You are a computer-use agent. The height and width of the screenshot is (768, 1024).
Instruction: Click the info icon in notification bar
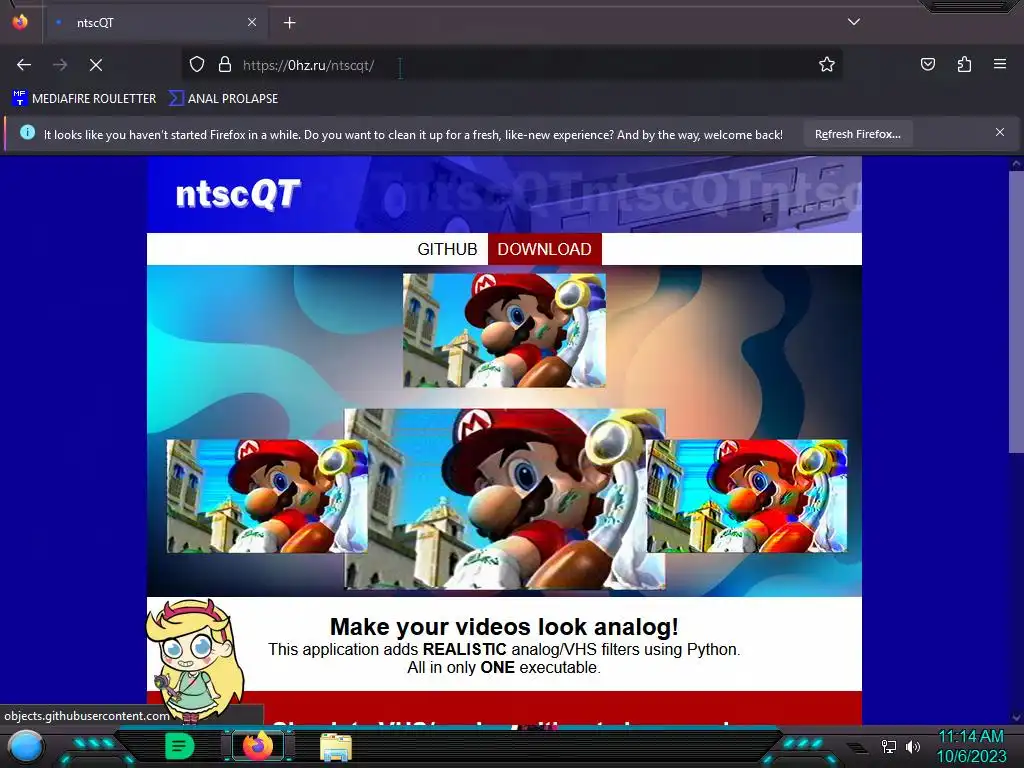pos(27,133)
